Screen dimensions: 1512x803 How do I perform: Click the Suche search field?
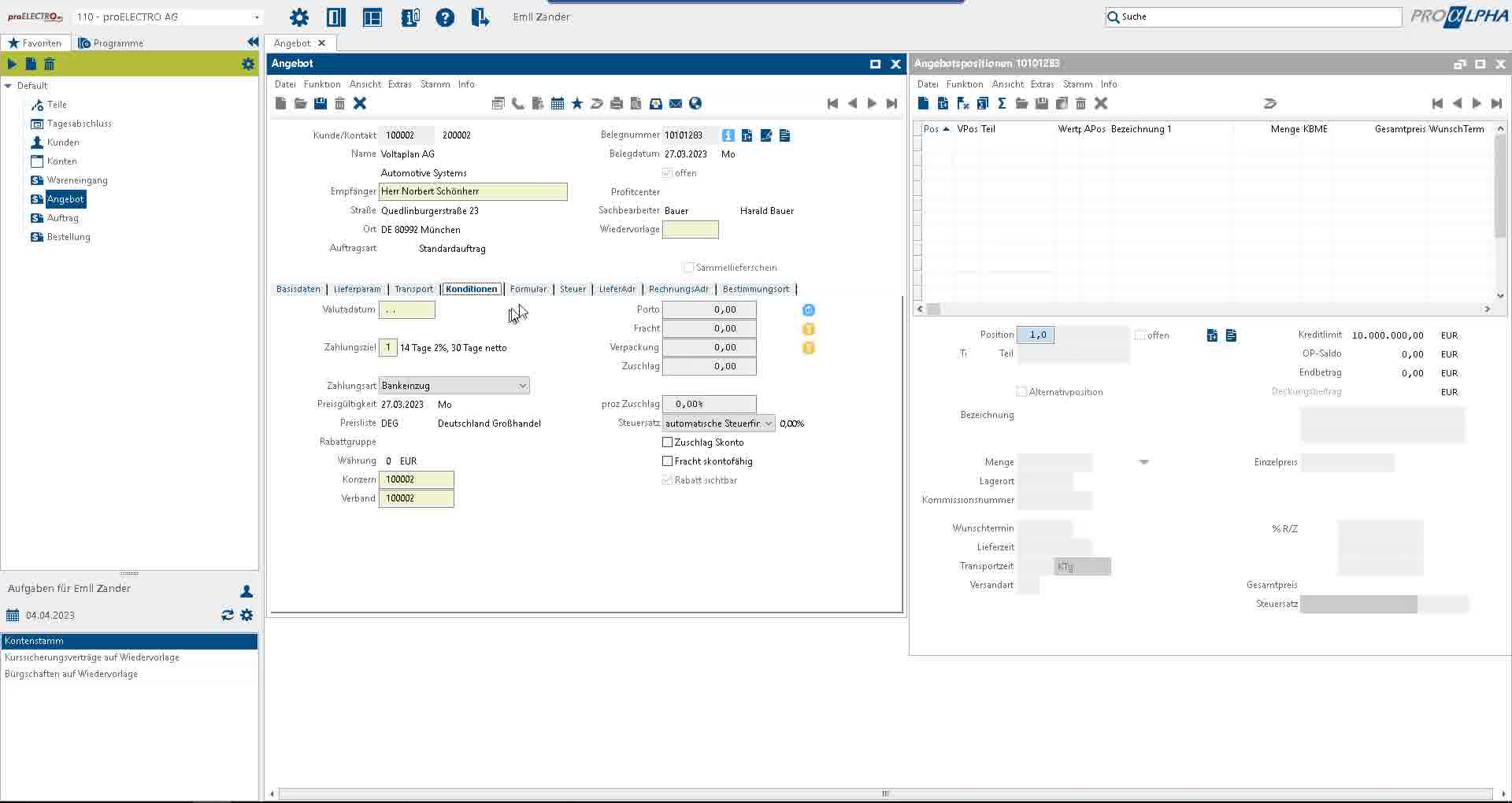click(x=1253, y=17)
